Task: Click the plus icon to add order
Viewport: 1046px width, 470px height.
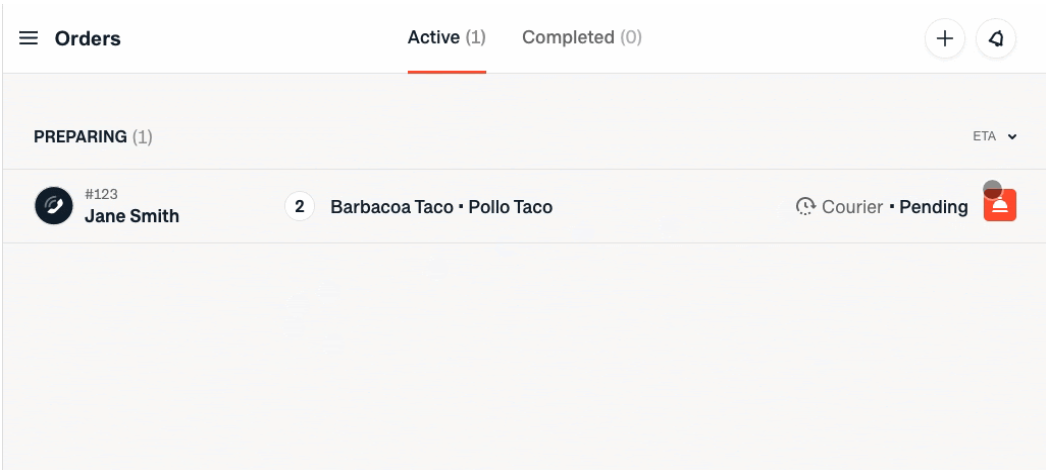Action: tap(944, 39)
